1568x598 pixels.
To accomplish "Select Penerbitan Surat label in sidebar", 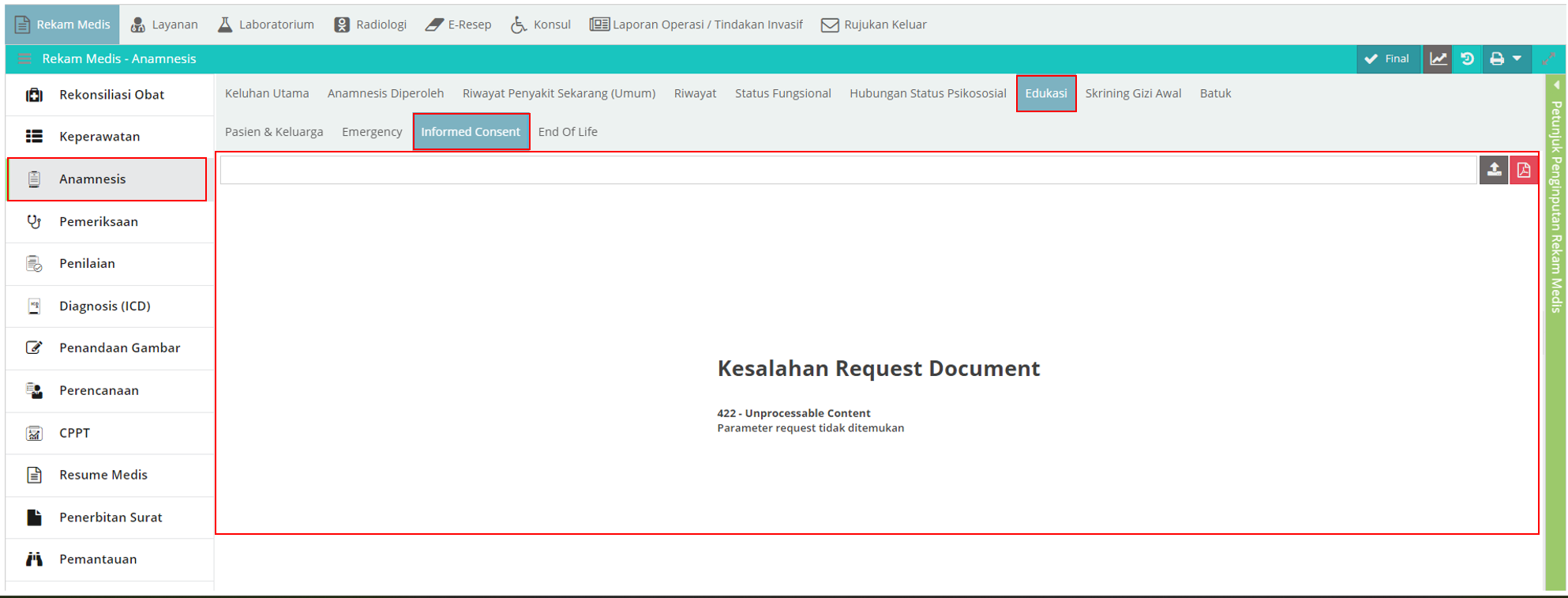I will (111, 517).
